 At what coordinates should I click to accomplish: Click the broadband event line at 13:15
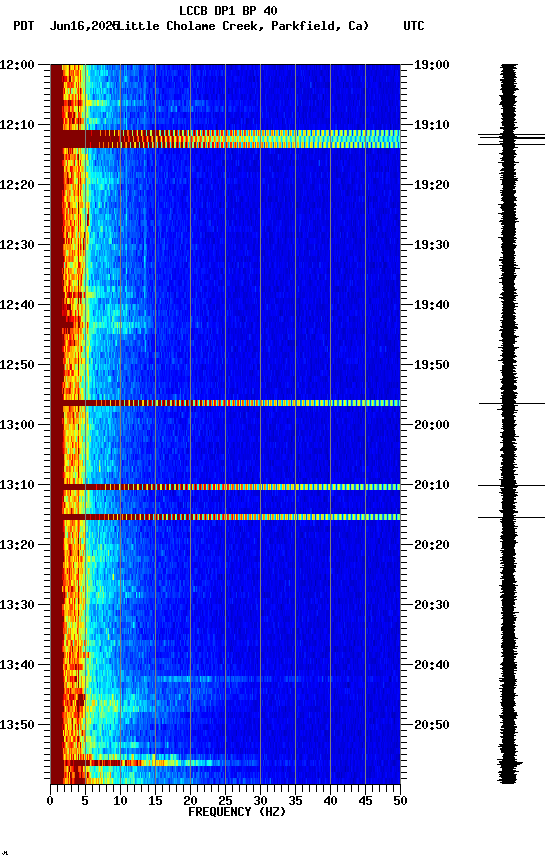tap(225, 517)
